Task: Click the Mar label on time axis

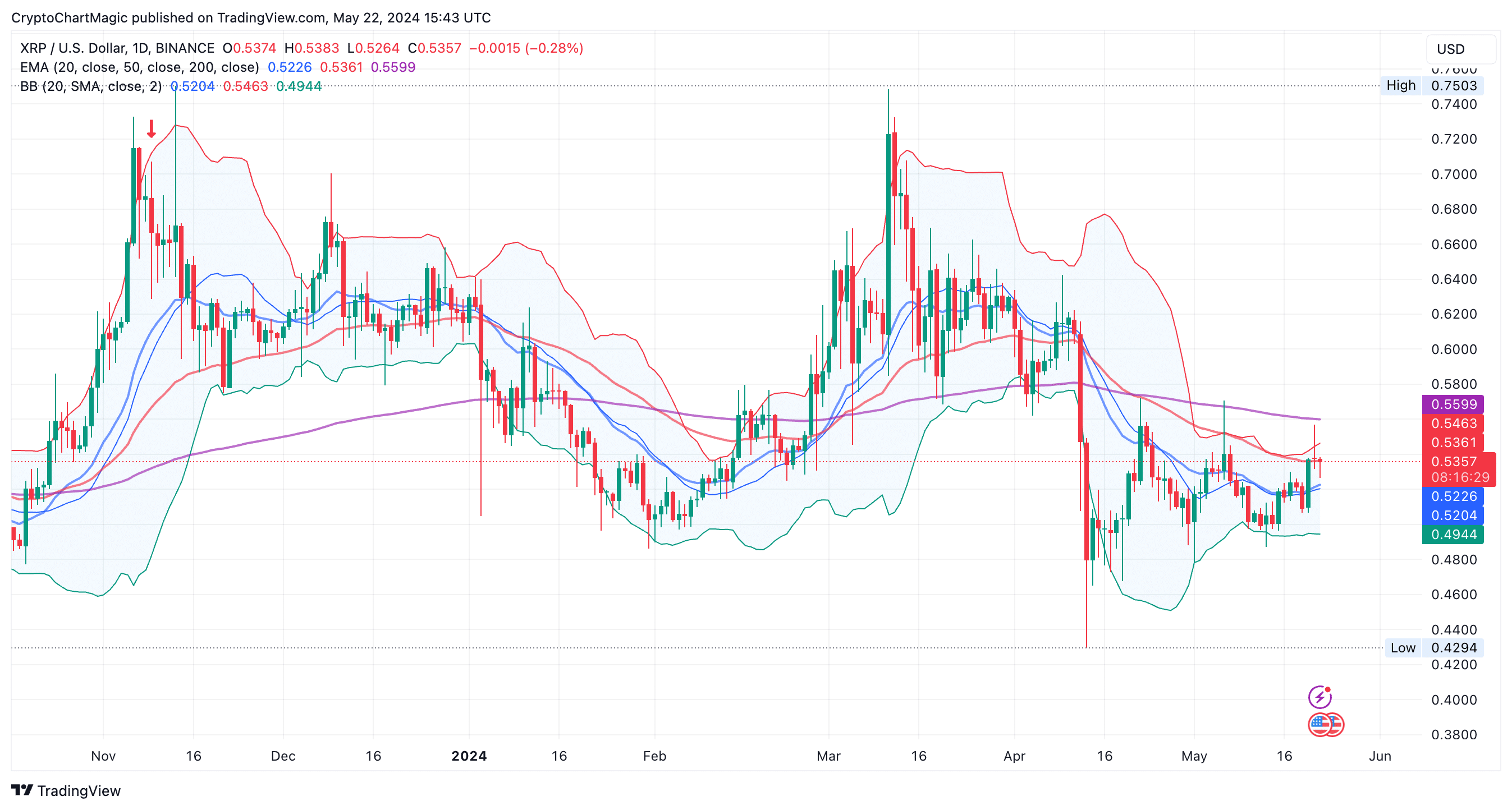Action: pyautogui.click(x=828, y=756)
